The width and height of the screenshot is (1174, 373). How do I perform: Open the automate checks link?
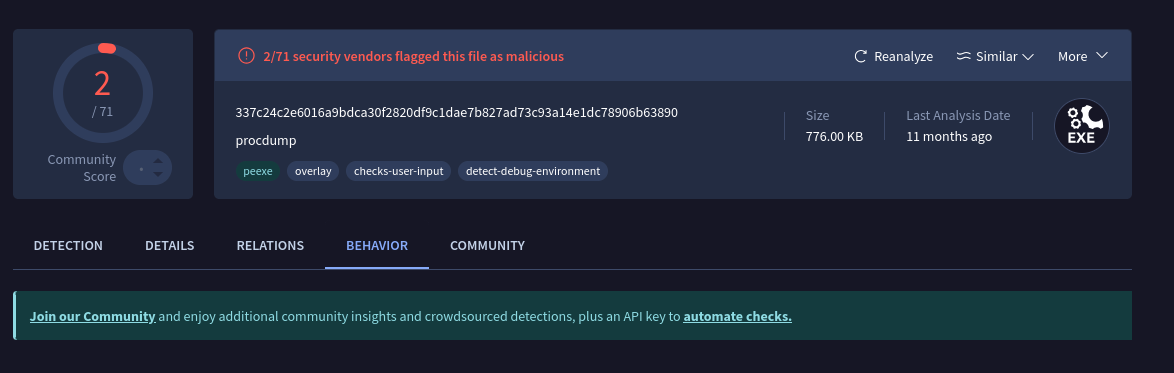[x=737, y=316]
